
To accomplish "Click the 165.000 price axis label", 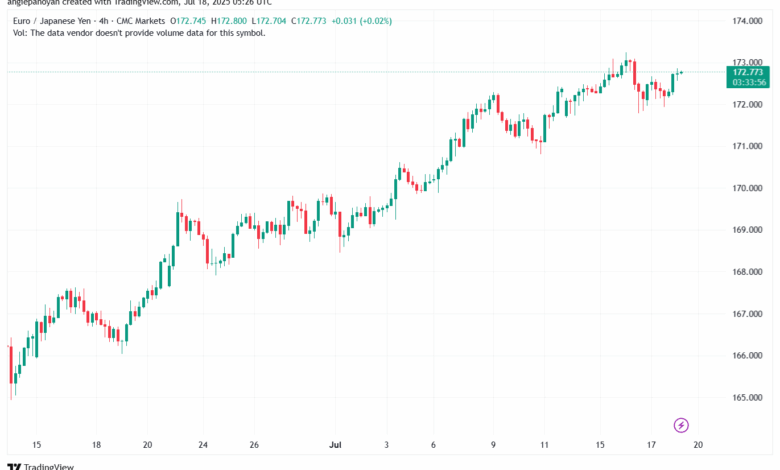I will tap(747, 397).
